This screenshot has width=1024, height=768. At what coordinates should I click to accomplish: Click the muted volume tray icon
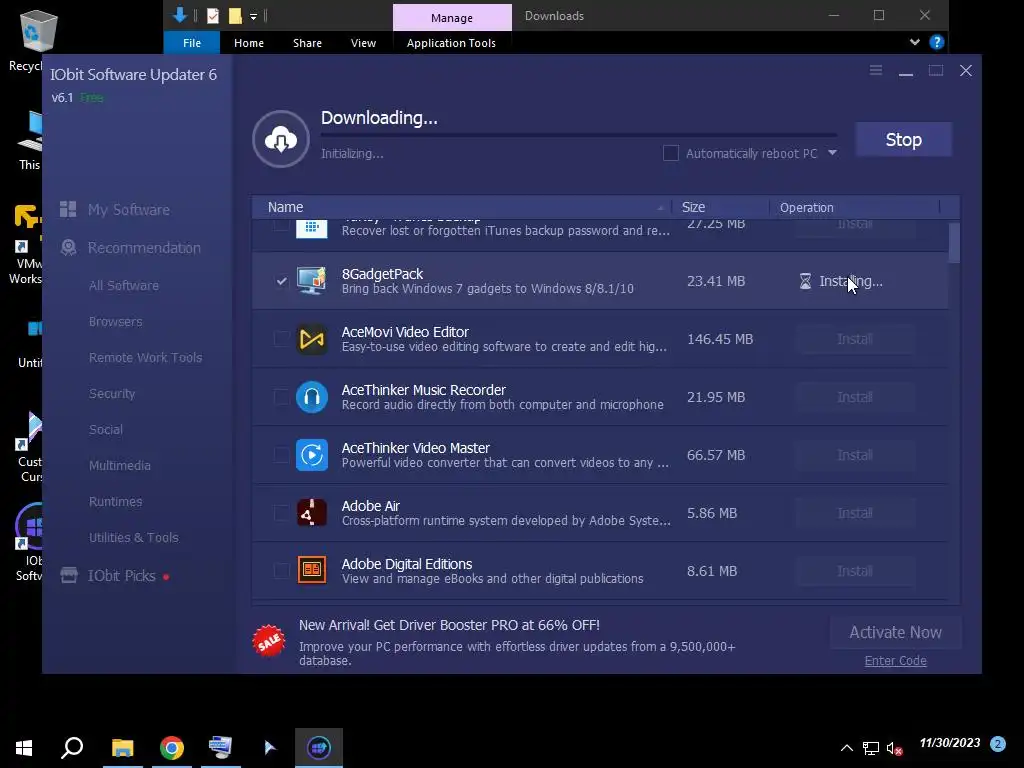click(x=895, y=748)
